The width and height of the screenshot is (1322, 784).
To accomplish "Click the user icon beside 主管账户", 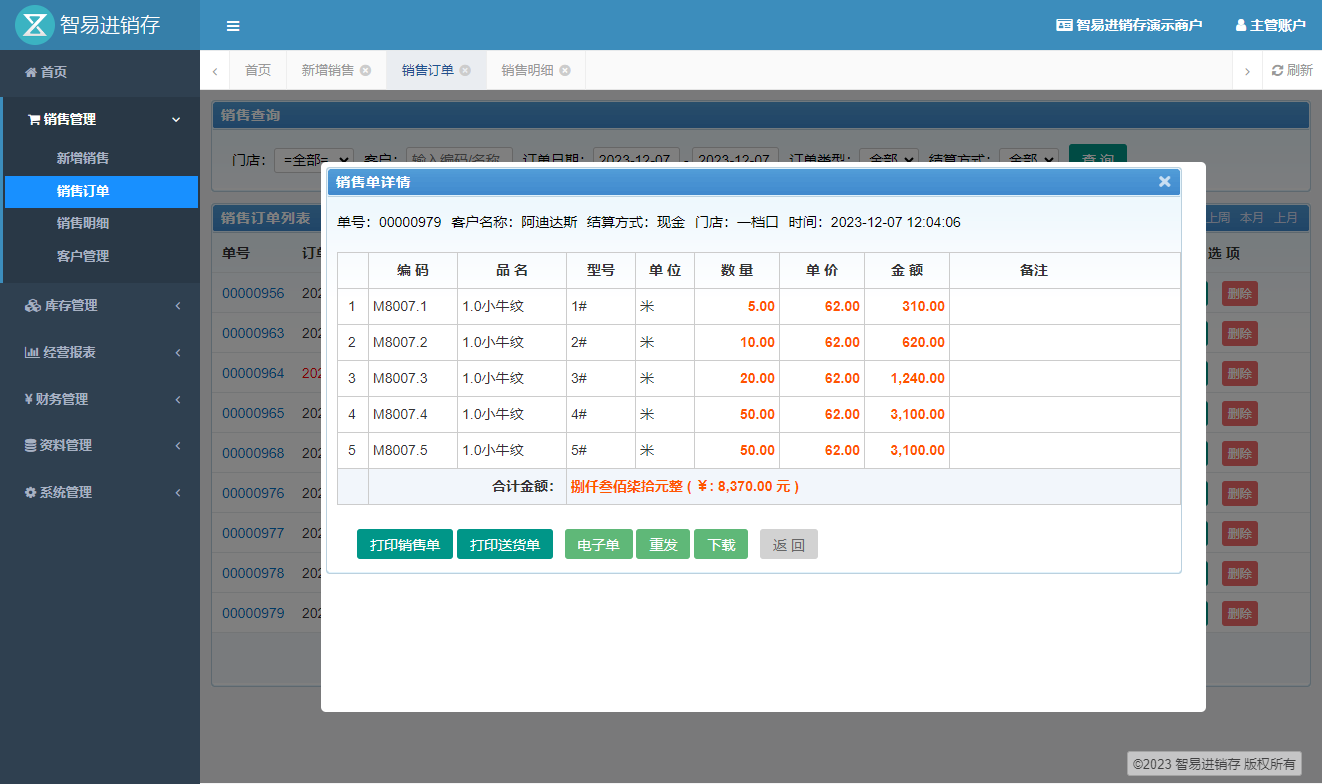I will (1241, 25).
